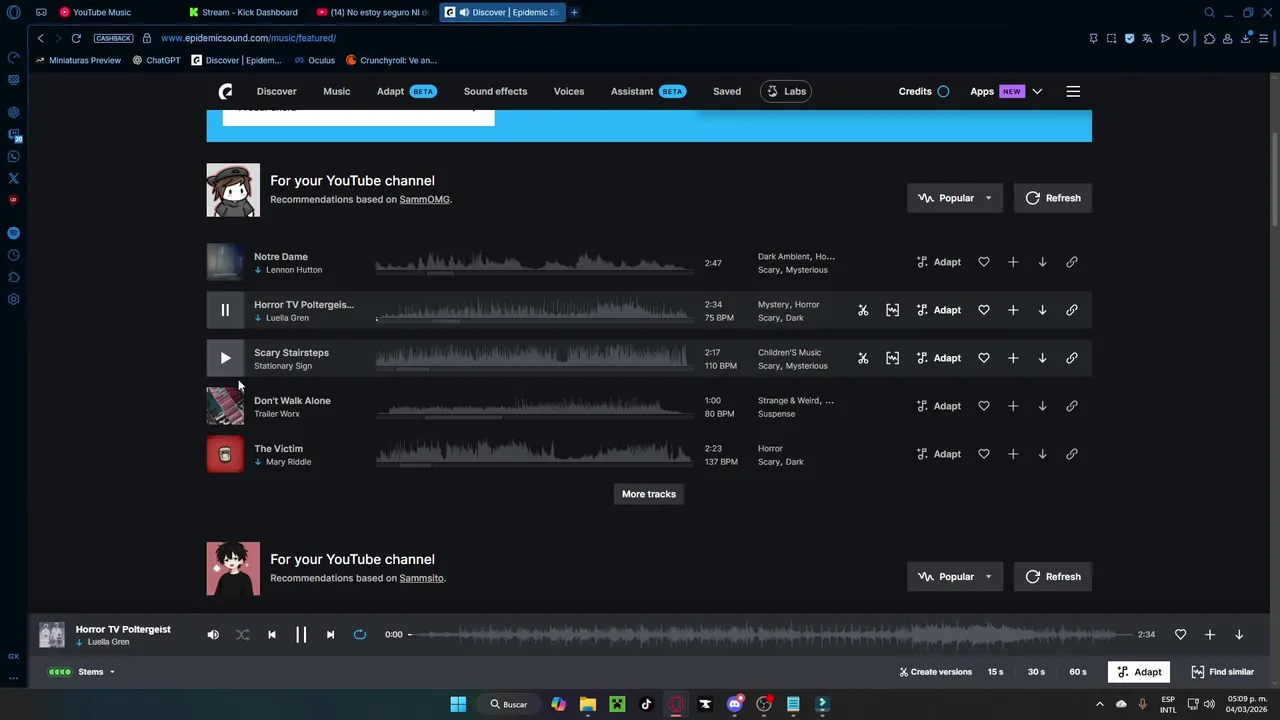Select the 15 s version length
This screenshot has width=1280, height=720.
click(x=996, y=672)
